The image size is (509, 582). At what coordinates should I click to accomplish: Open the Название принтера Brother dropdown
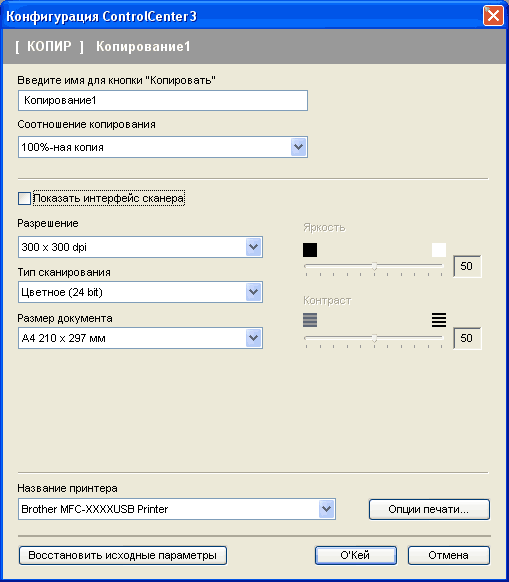click(327, 509)
